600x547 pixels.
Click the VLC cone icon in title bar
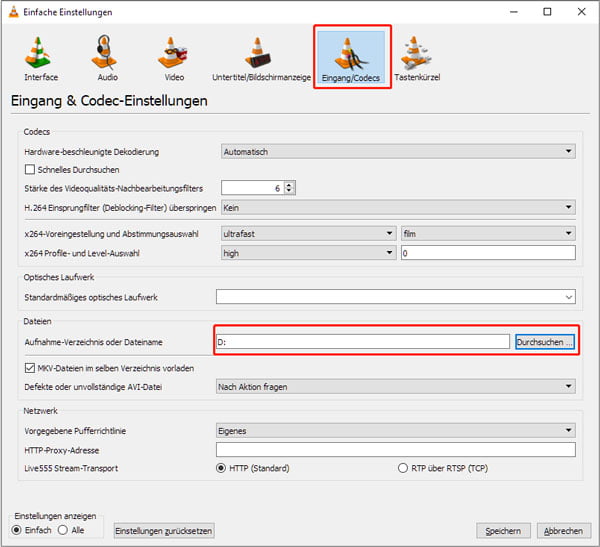pyautogui.click(x=11, y=12)
